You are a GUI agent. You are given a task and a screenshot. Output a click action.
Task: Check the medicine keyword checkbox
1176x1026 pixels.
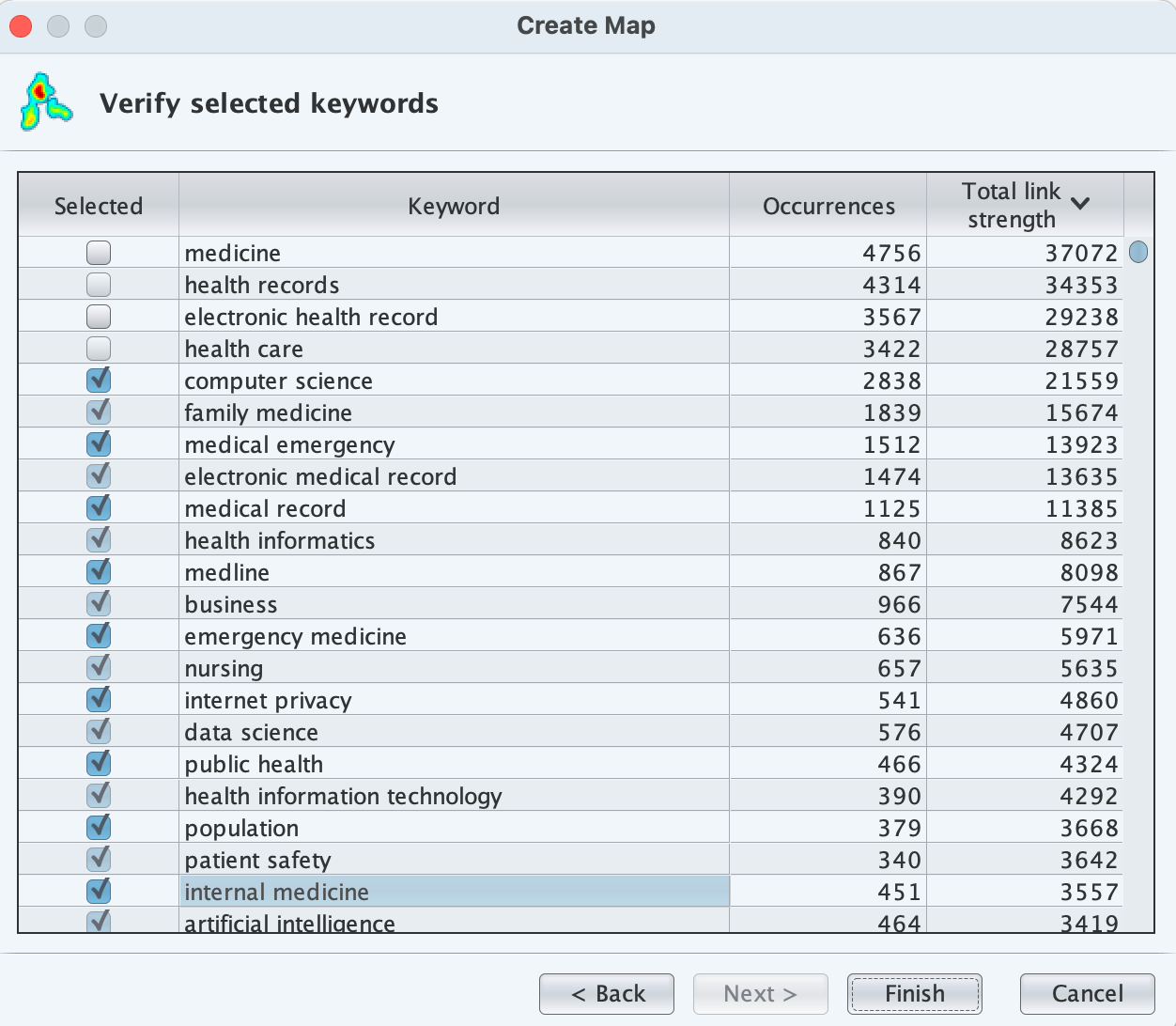[99, 253]
